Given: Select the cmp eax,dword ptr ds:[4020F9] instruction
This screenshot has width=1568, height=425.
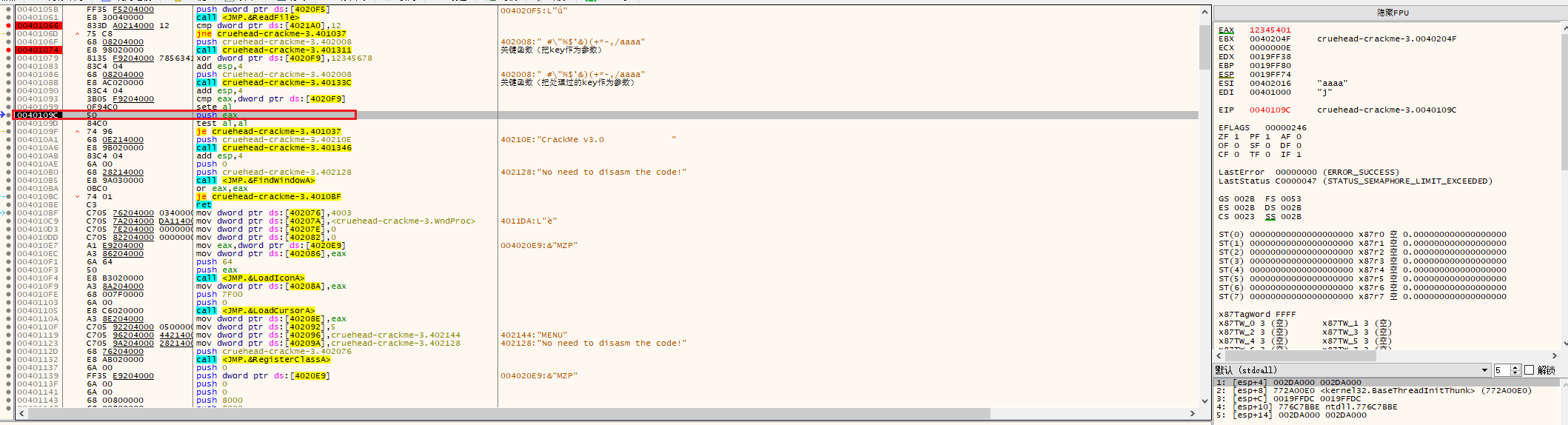Looking at the screenshot, I should click(x=270, y=99).
